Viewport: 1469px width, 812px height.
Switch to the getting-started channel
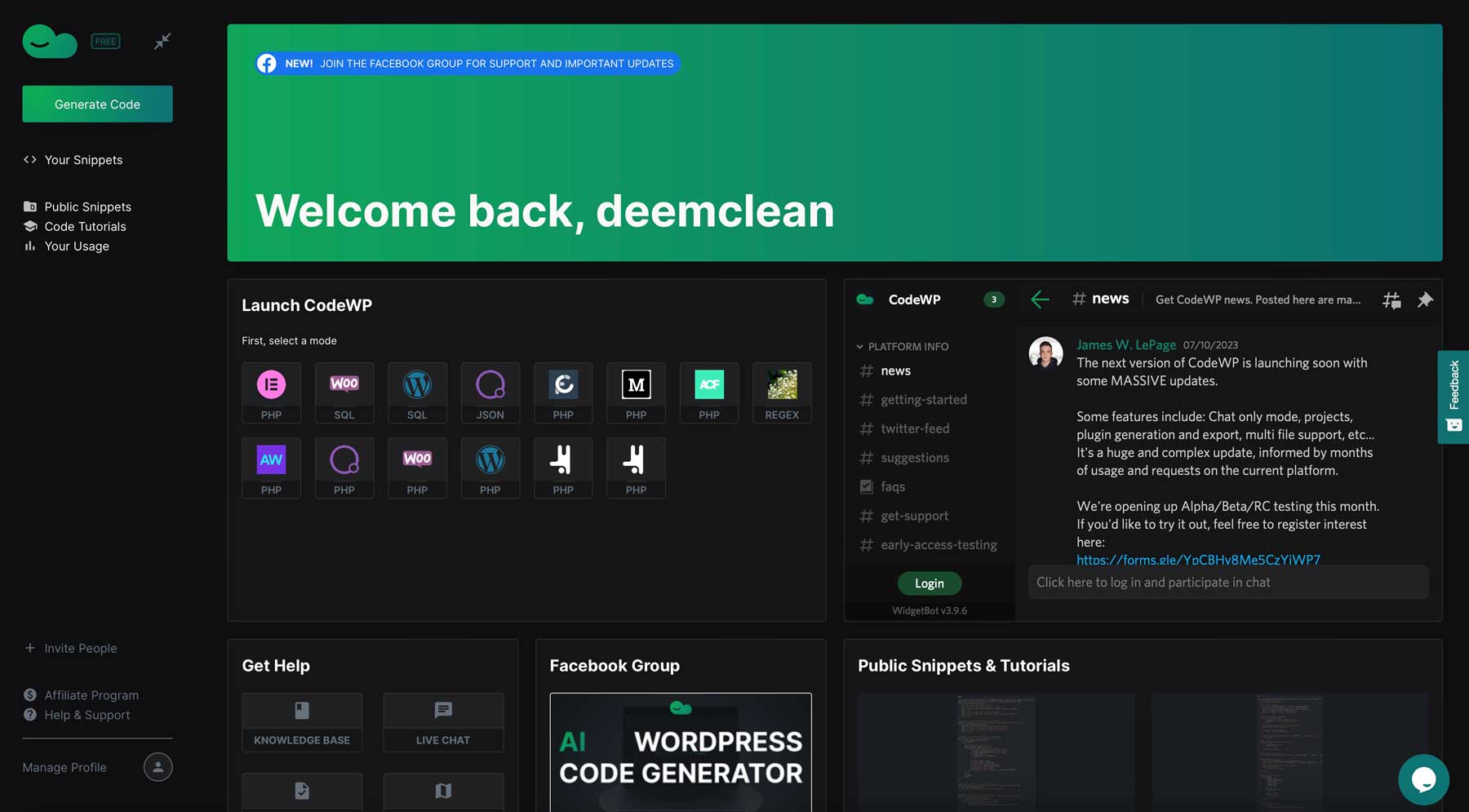point(923,399)
